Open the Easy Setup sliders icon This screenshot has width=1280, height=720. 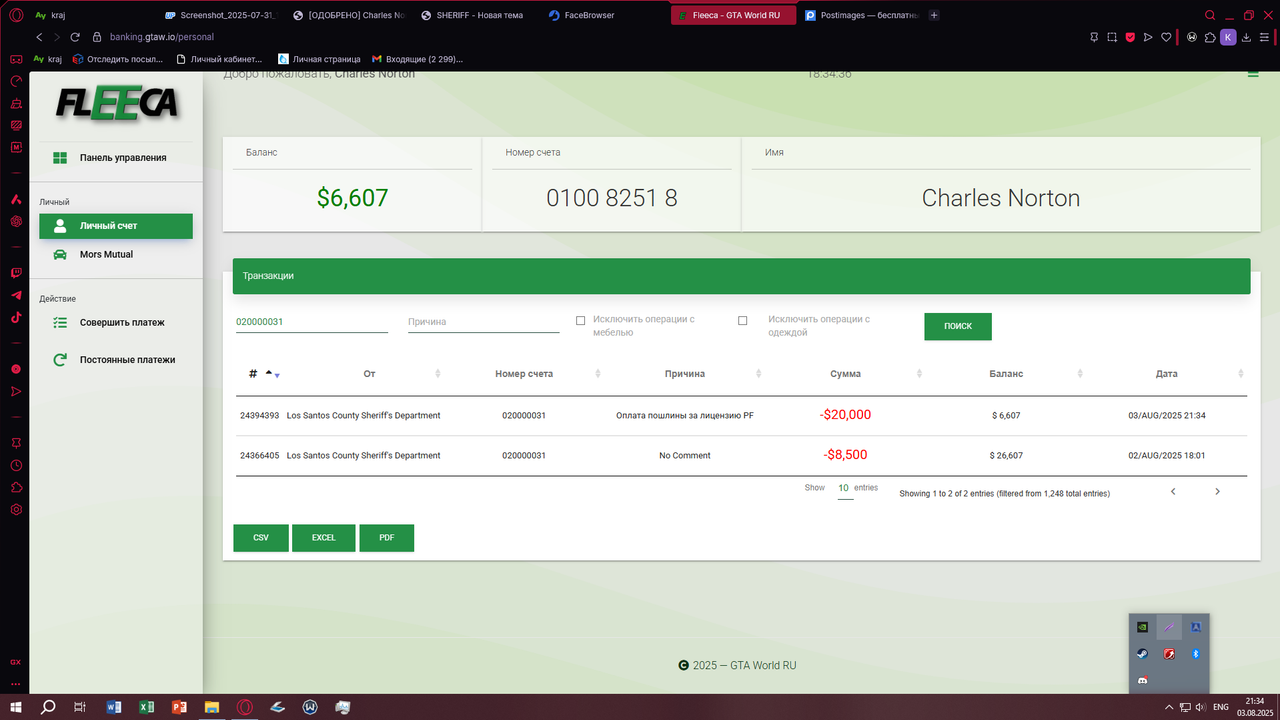[x=1266, y=37]
